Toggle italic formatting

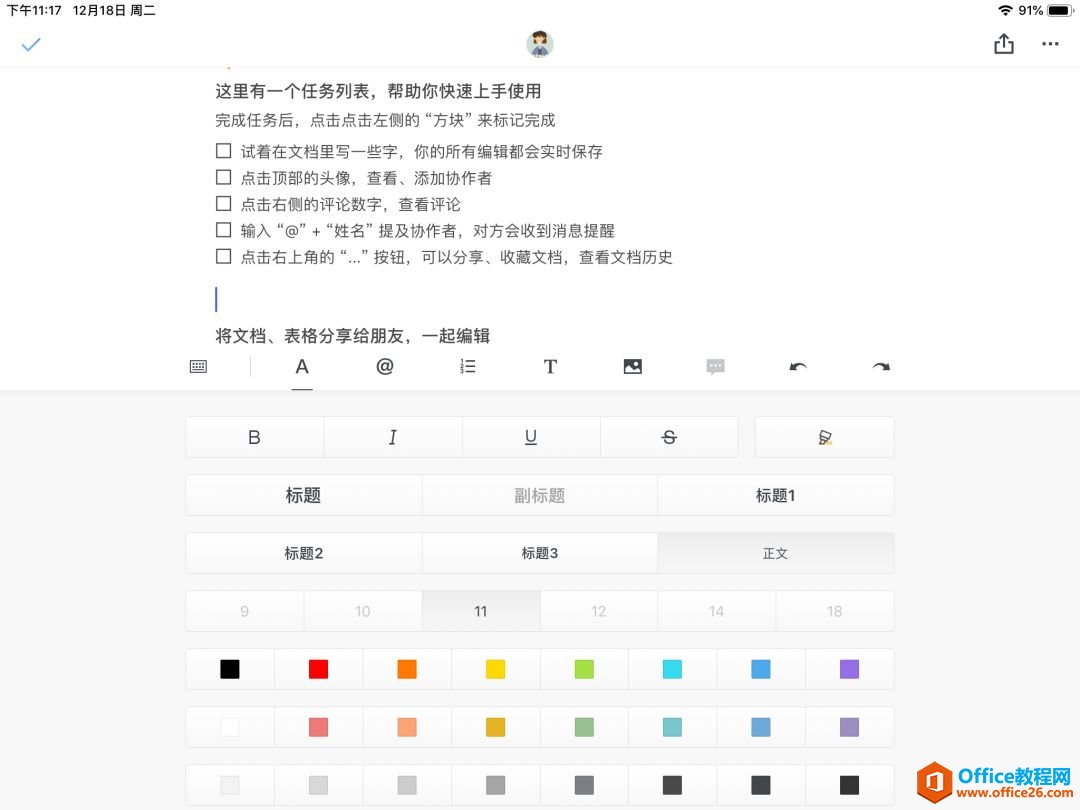pyautogui.click(x=393, y=437)
